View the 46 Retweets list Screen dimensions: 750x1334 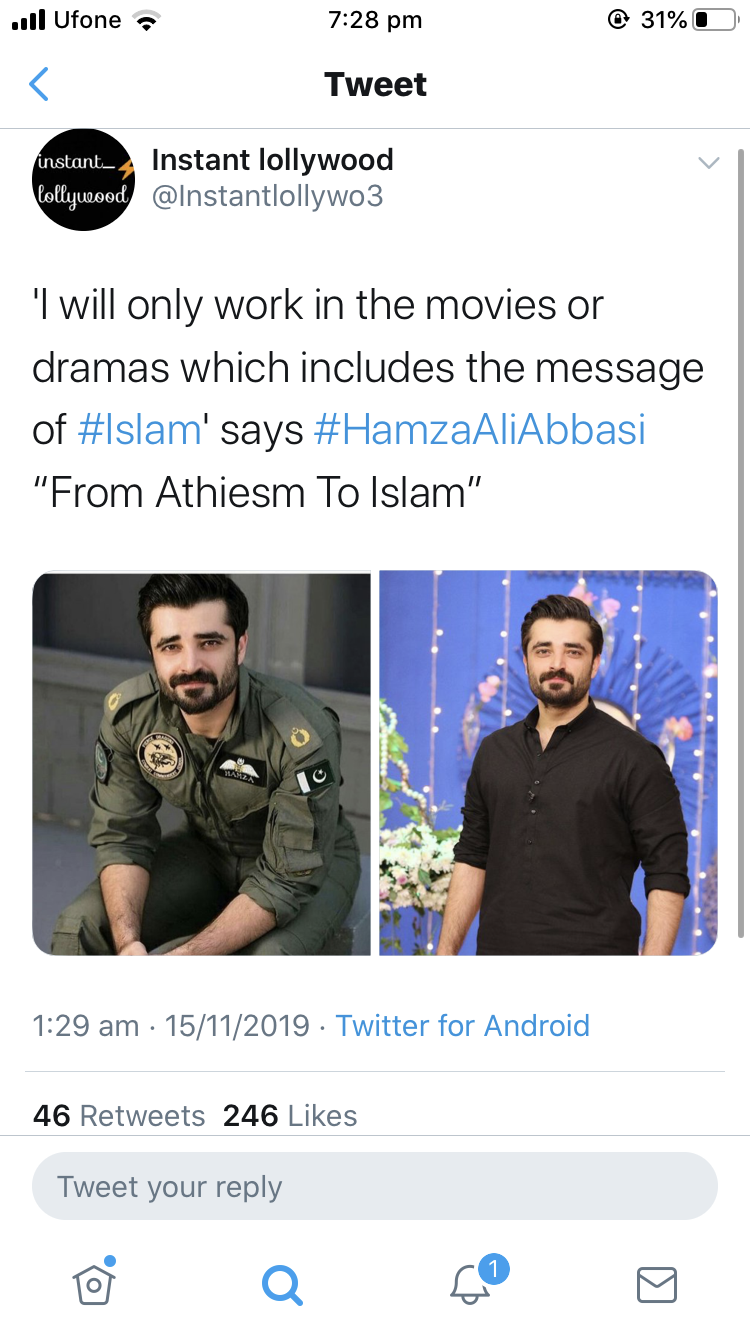click(x=119, y=1115)
